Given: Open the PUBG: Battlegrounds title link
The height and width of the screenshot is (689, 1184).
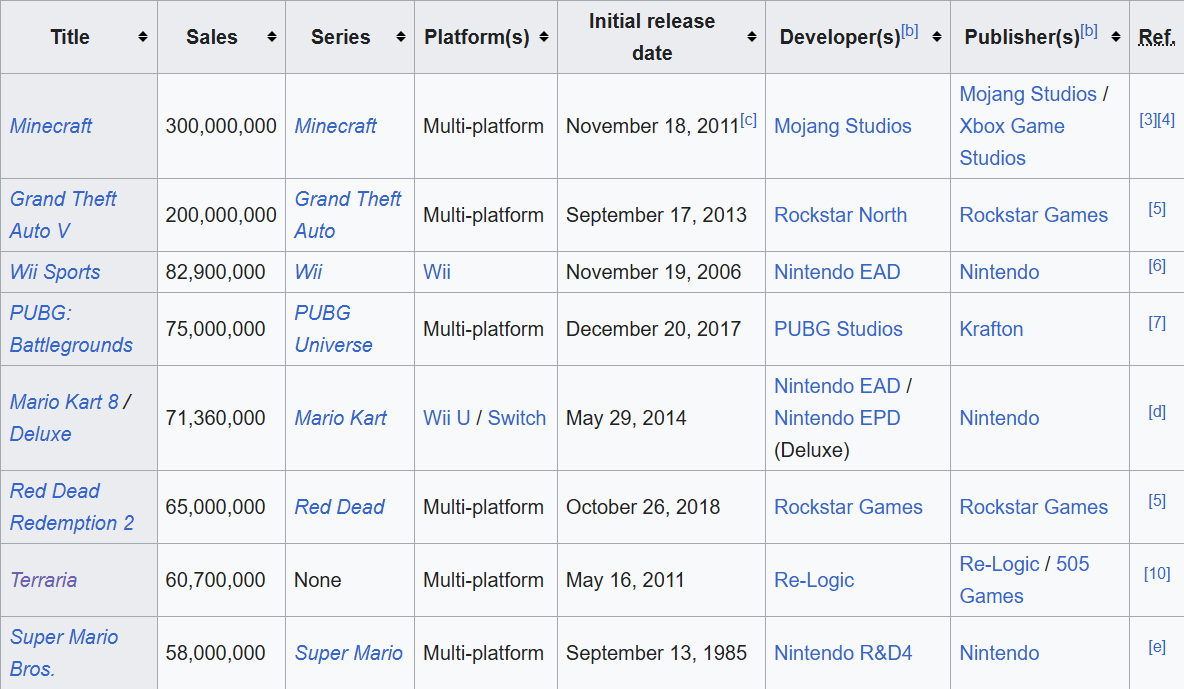Looking at the screenshot, I should coord(71,329).
